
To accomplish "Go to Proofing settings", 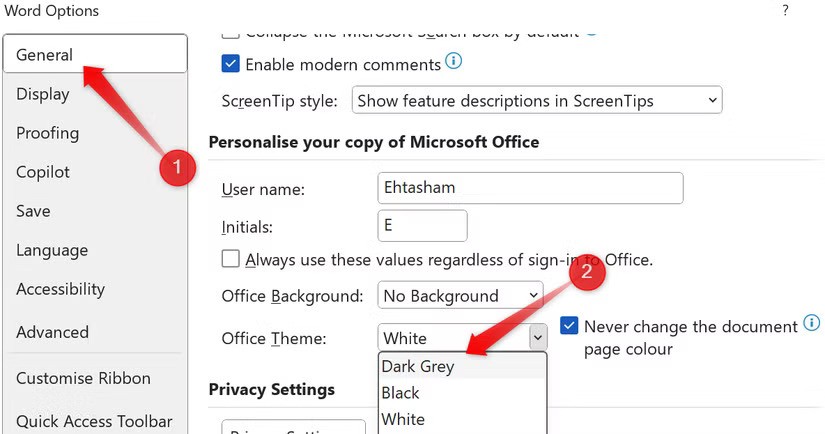I will click(x=47, y=133).
